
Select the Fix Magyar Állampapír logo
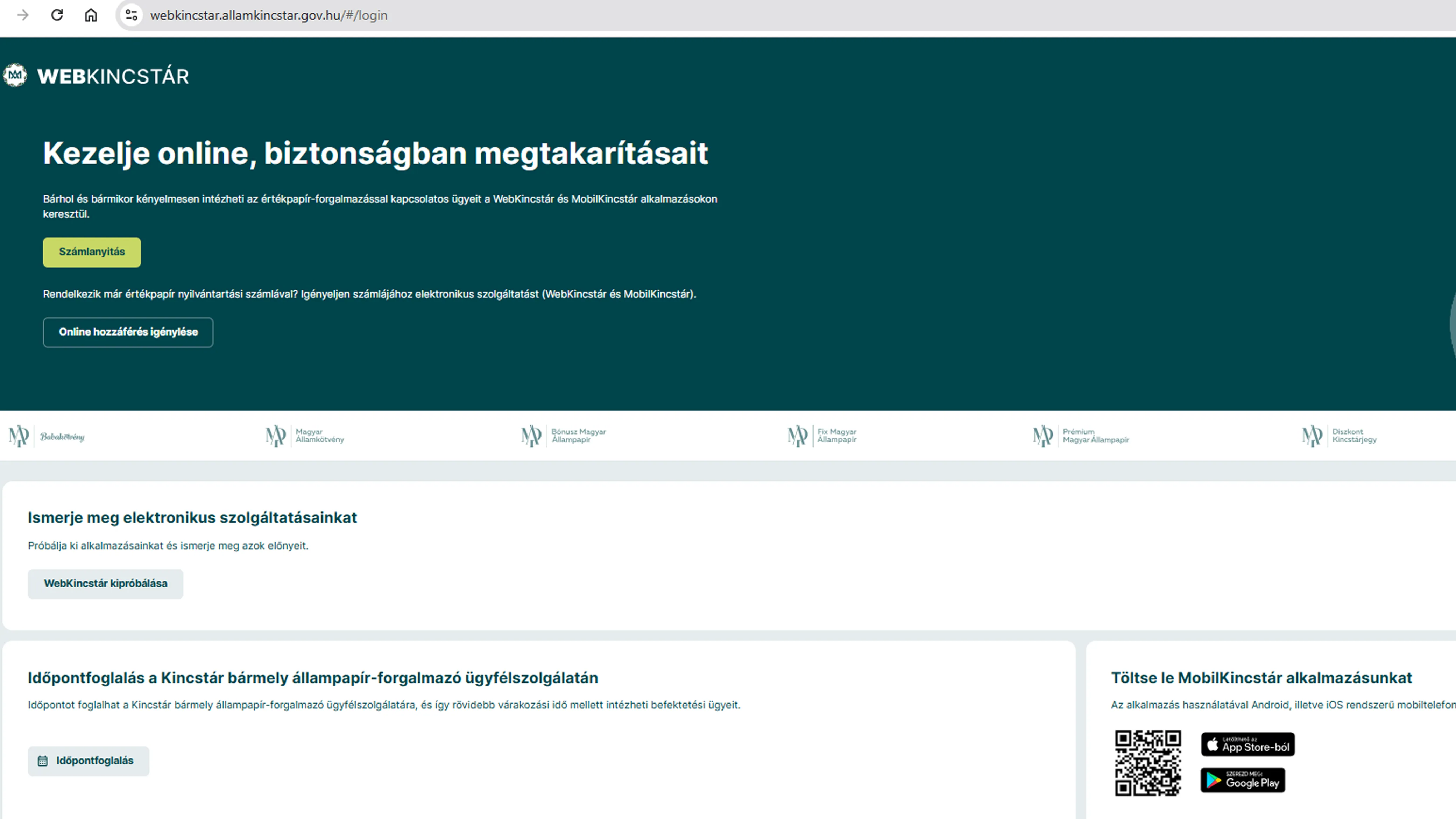822,436
